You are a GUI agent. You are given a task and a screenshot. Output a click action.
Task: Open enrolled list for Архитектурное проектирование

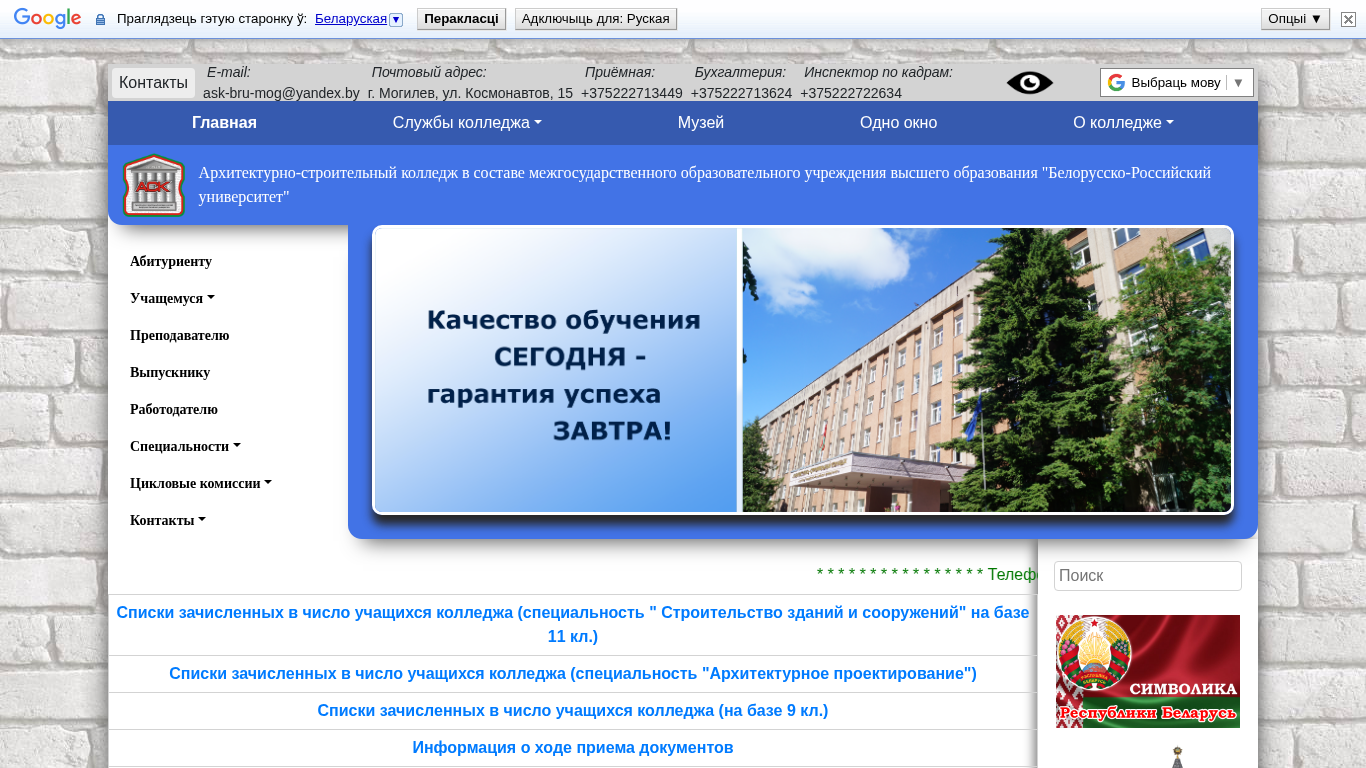[573, 674]
